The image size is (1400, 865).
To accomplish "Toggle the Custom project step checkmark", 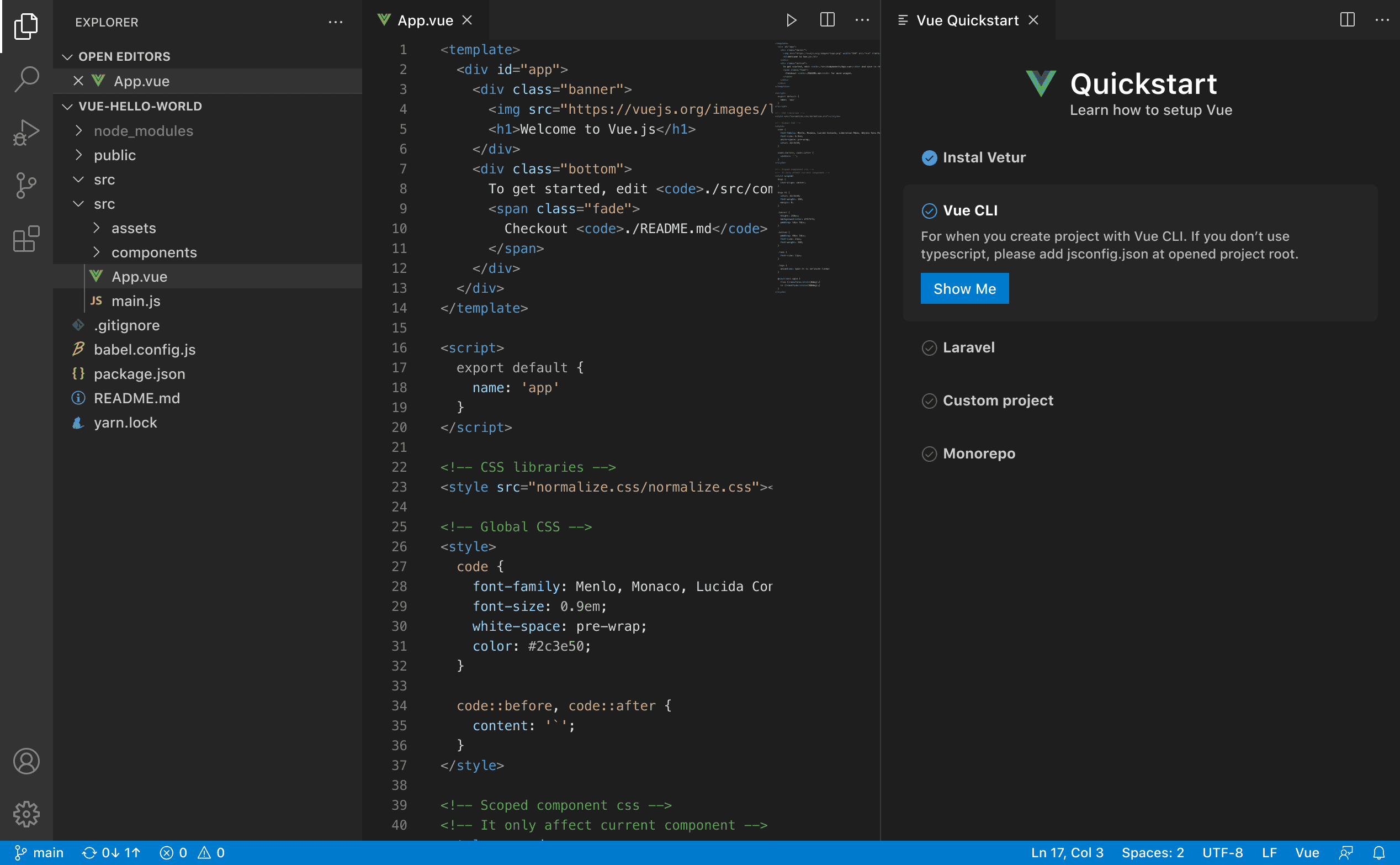I will coord(930,401).
